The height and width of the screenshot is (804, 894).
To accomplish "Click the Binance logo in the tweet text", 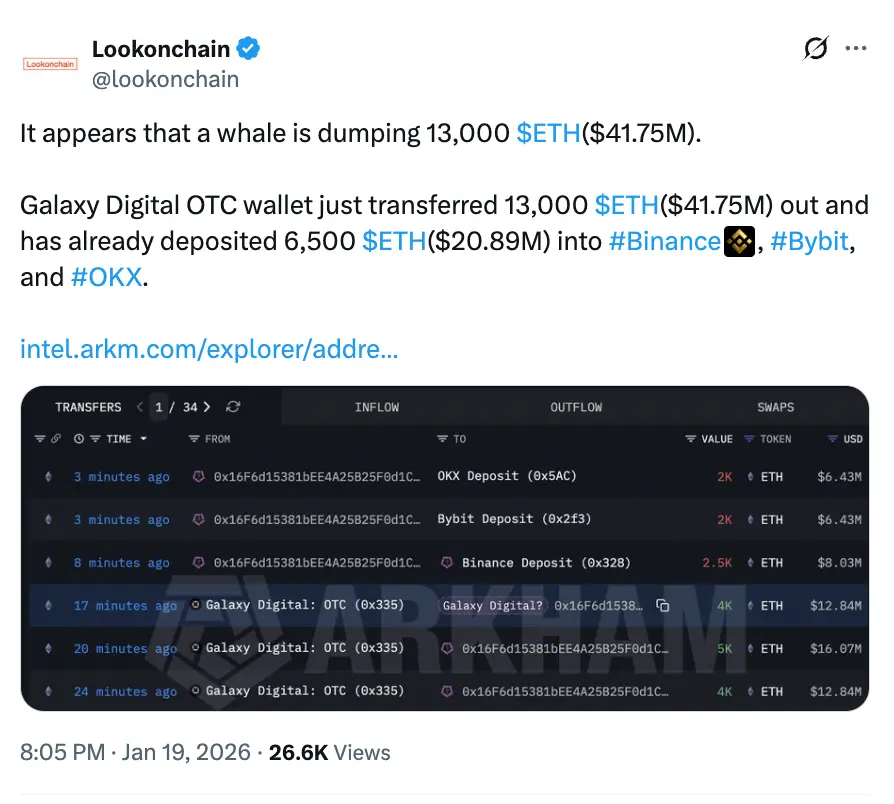I will click(x=739, y=242).
